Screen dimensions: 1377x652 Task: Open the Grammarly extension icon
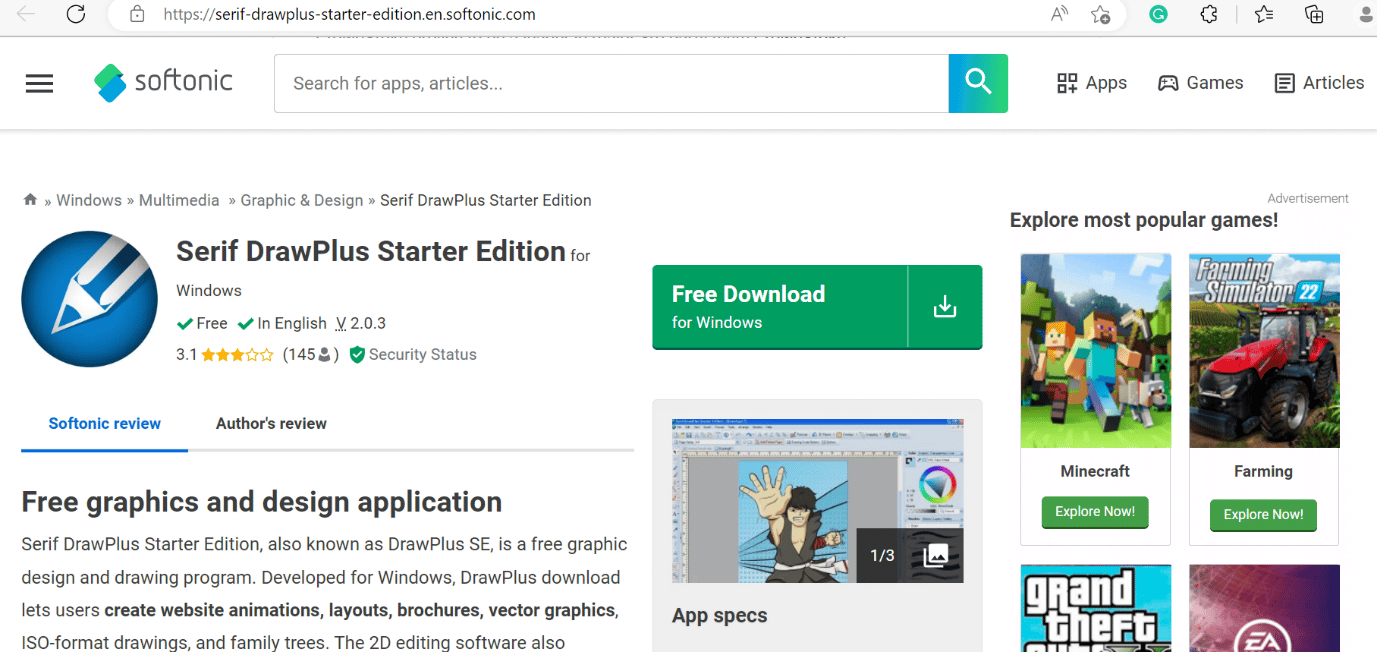pyautogui.click(x=1158, y=14)
